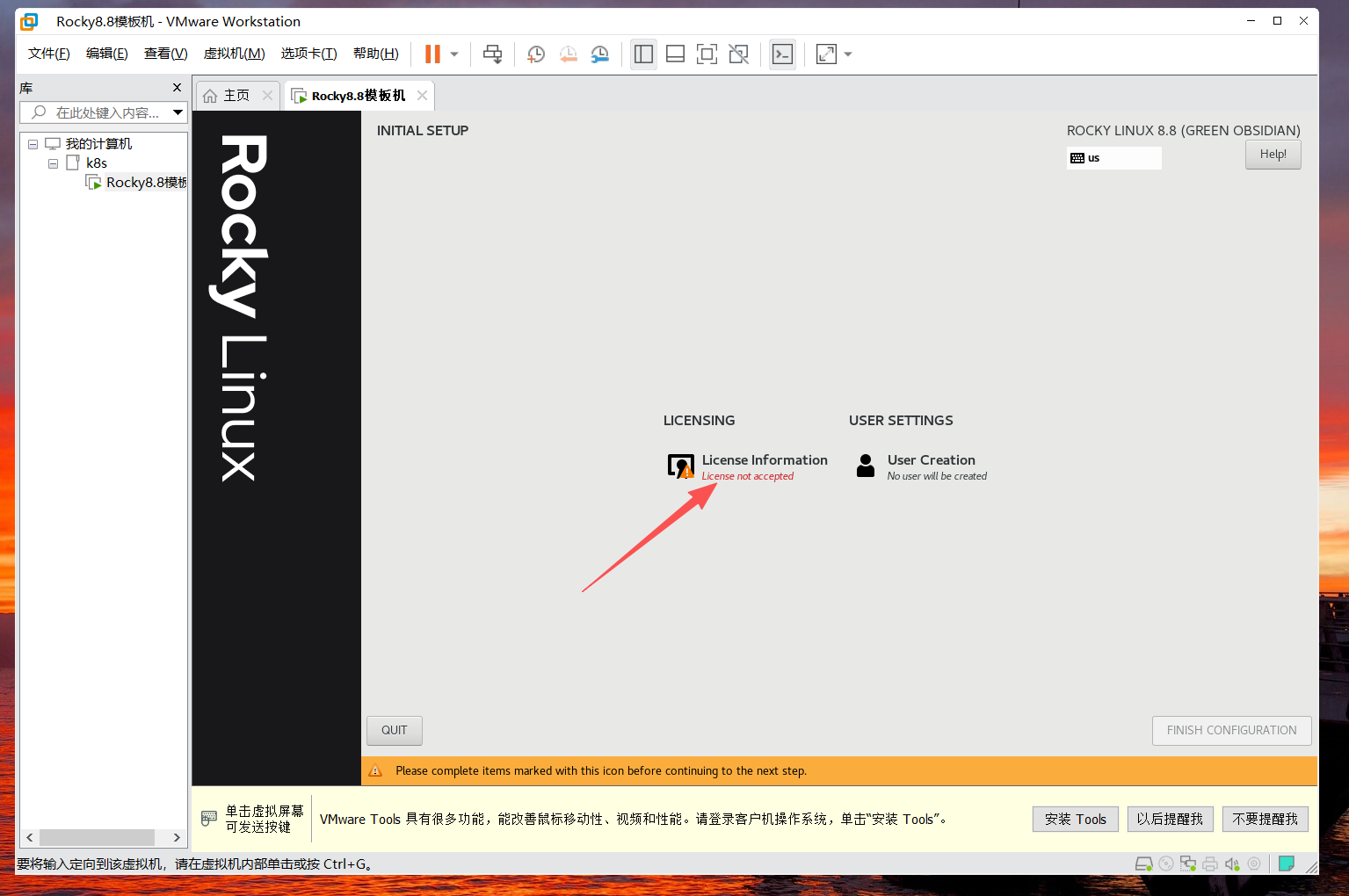Viewport: 1349px width, 896px height.
Task: Maximize the VMware Workstation window
Action: (x=1277, y=21)
